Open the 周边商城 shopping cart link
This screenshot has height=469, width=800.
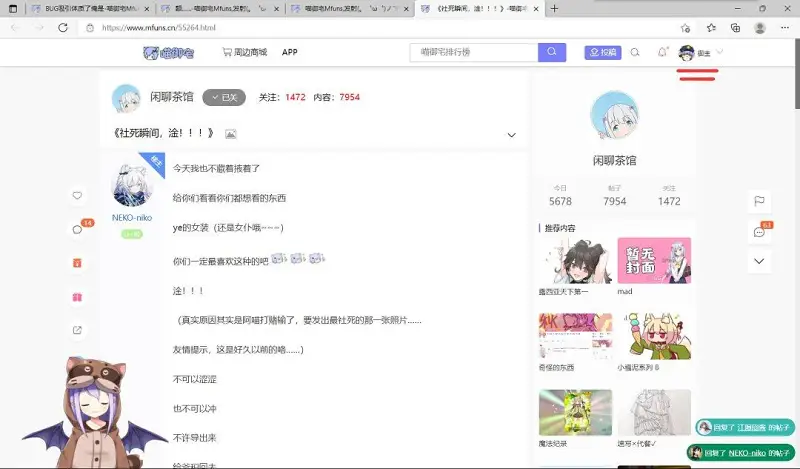coord(245,52)
